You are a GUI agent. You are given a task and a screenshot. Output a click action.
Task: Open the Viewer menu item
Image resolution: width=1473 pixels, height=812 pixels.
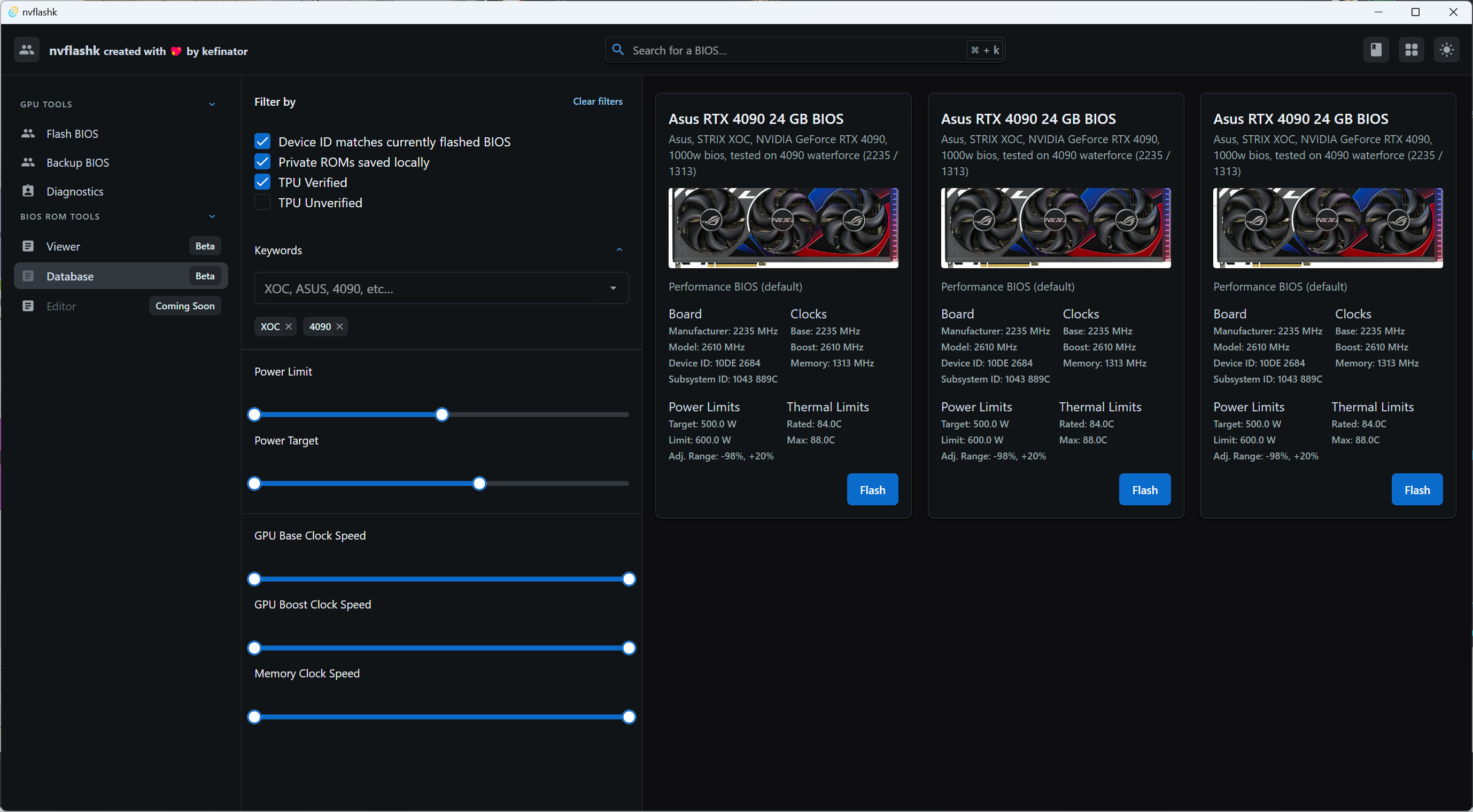click(63, 246)
